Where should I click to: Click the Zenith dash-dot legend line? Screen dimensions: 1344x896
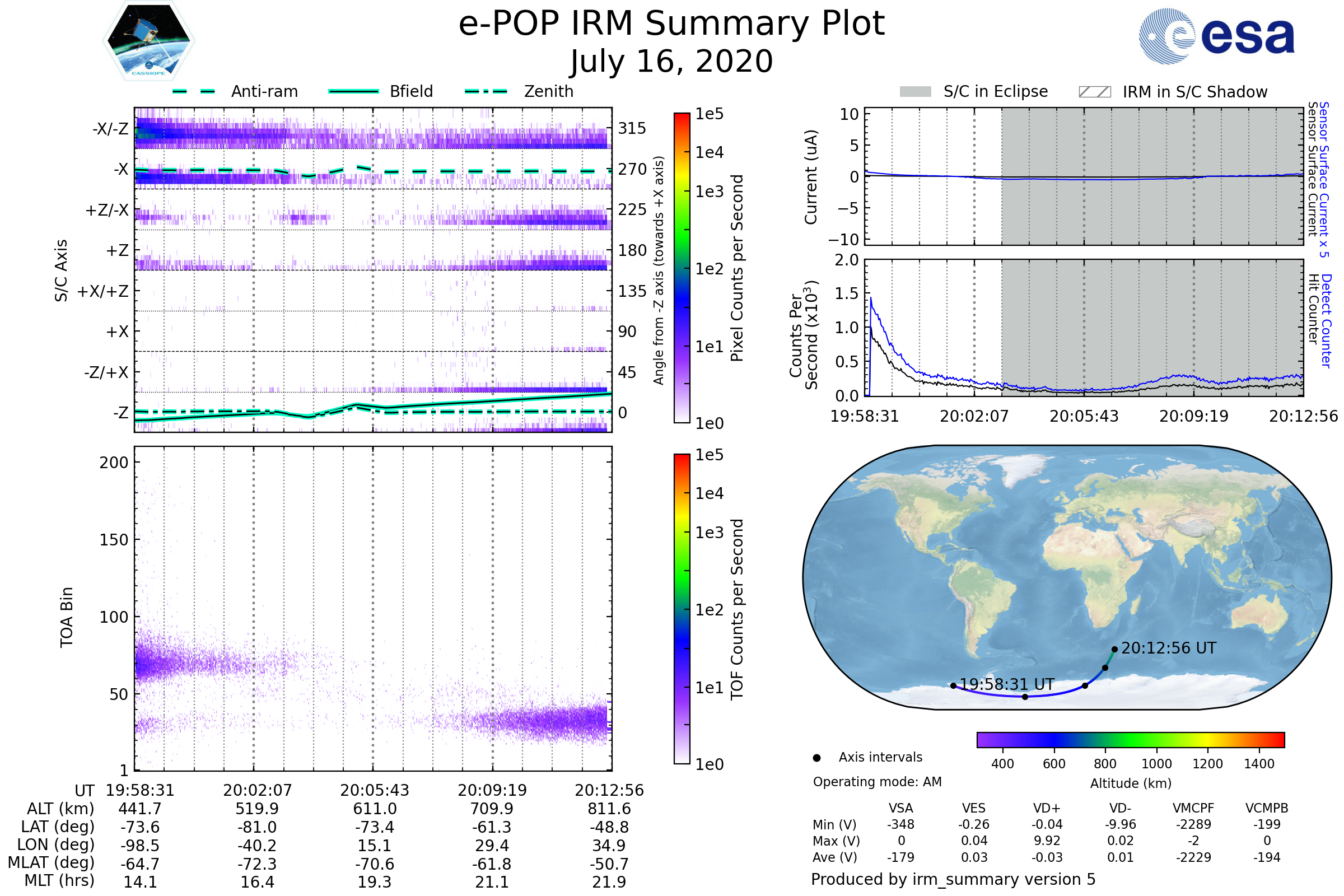[x=486, y=91]
